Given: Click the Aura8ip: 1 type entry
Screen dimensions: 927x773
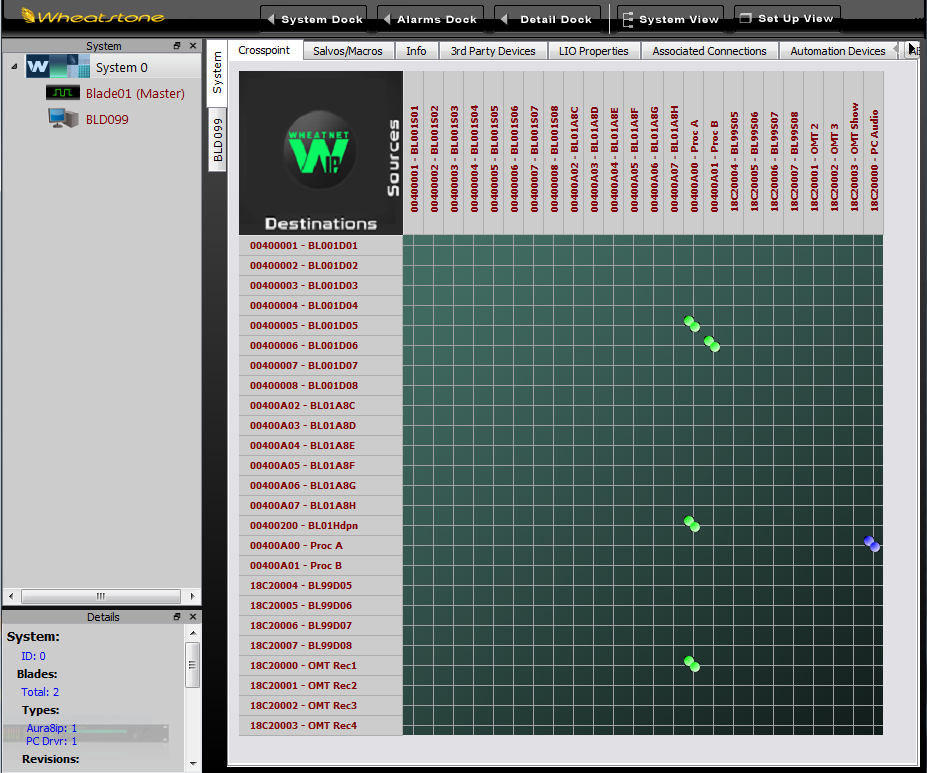Looking at the screenshot, I should pyautogui.click(x=51, y=728).
